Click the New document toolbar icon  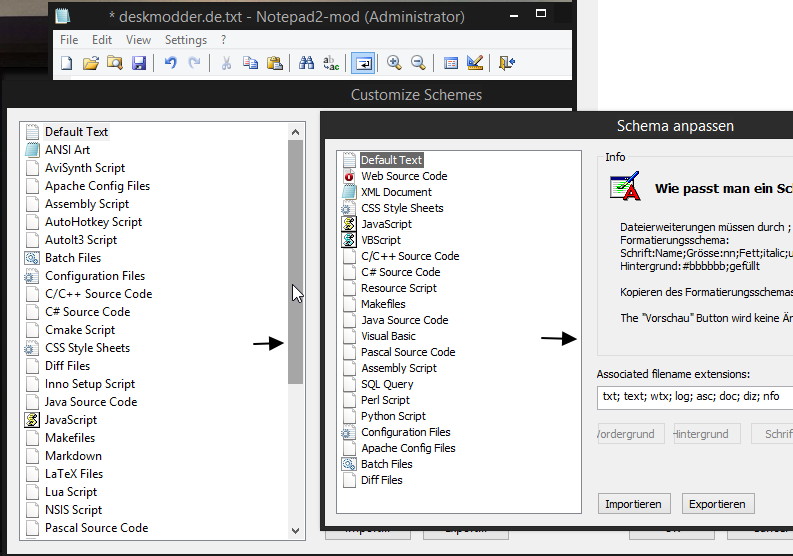67,63
